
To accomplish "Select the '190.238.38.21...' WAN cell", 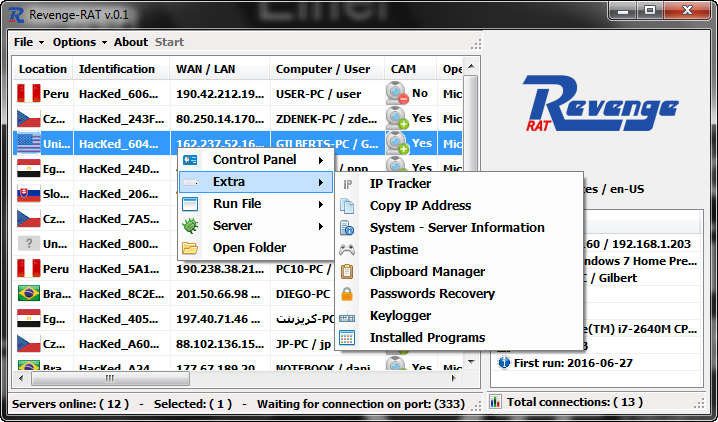I will pos(220,269).
